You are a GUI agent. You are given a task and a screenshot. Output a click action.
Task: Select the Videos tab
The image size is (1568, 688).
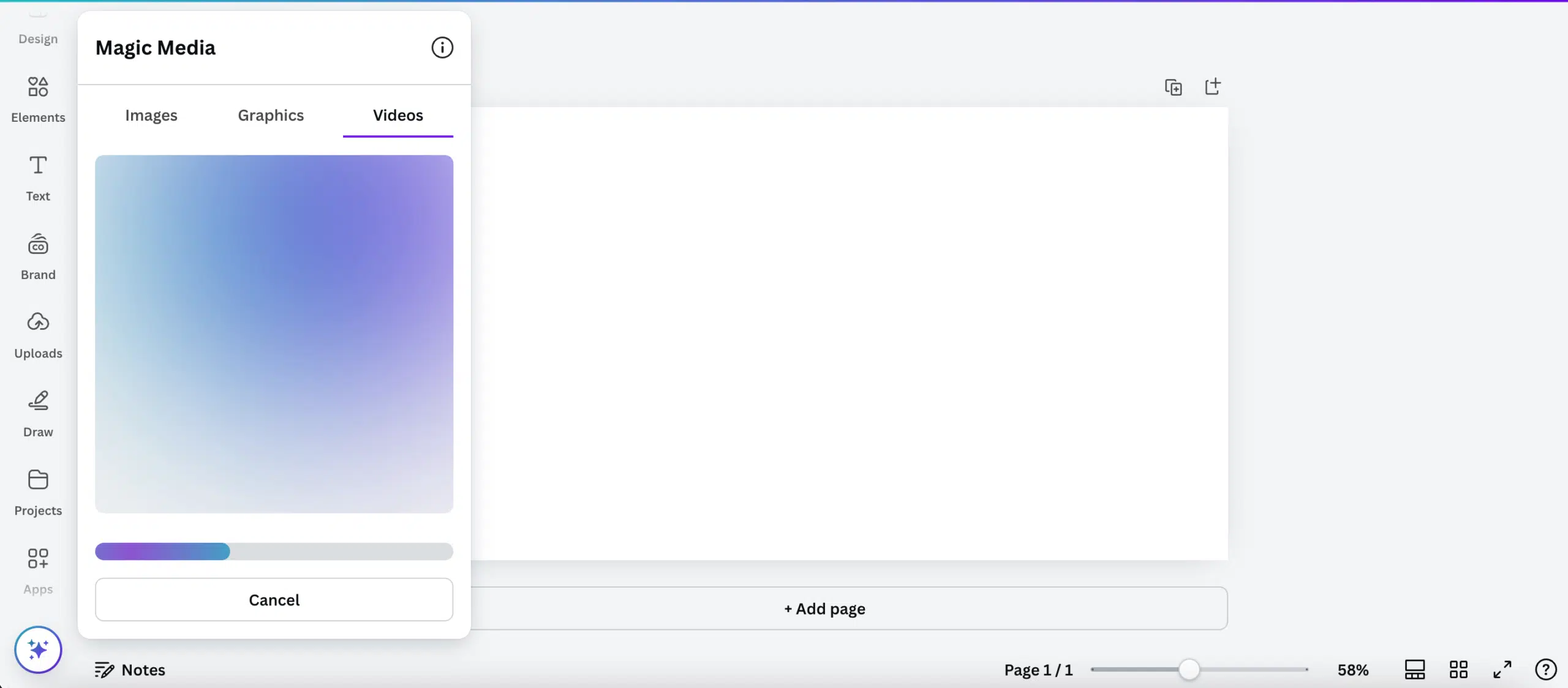click(398, 115)
